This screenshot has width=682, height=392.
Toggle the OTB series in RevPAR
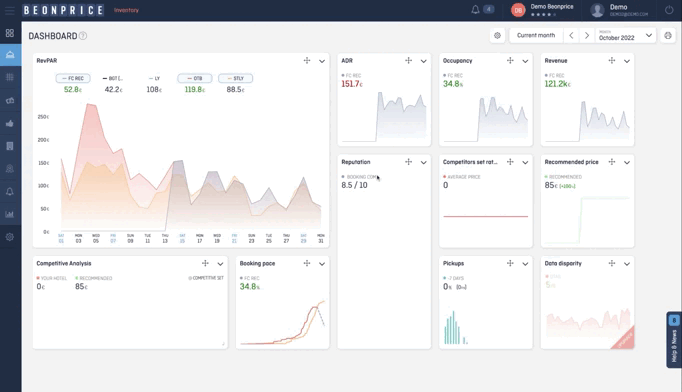coord(195,78)
